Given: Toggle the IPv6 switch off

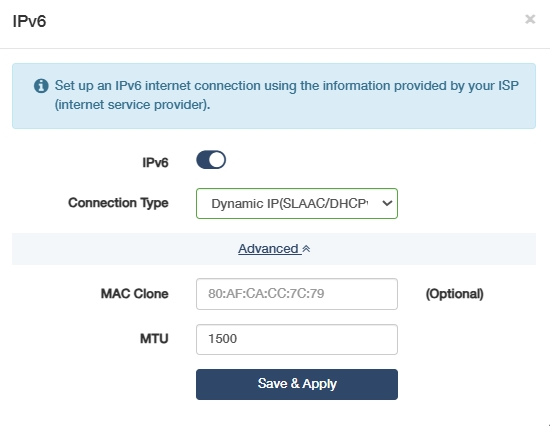Looking at the screenshot, I should click(x=211, y=160).
